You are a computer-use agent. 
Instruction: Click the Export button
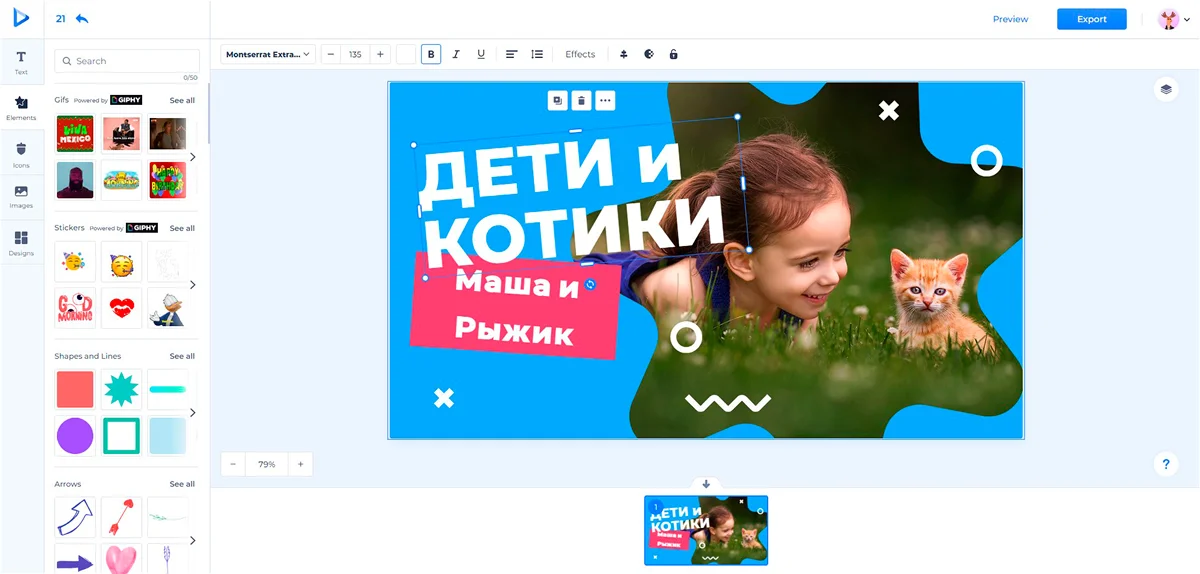point(1091,19)
